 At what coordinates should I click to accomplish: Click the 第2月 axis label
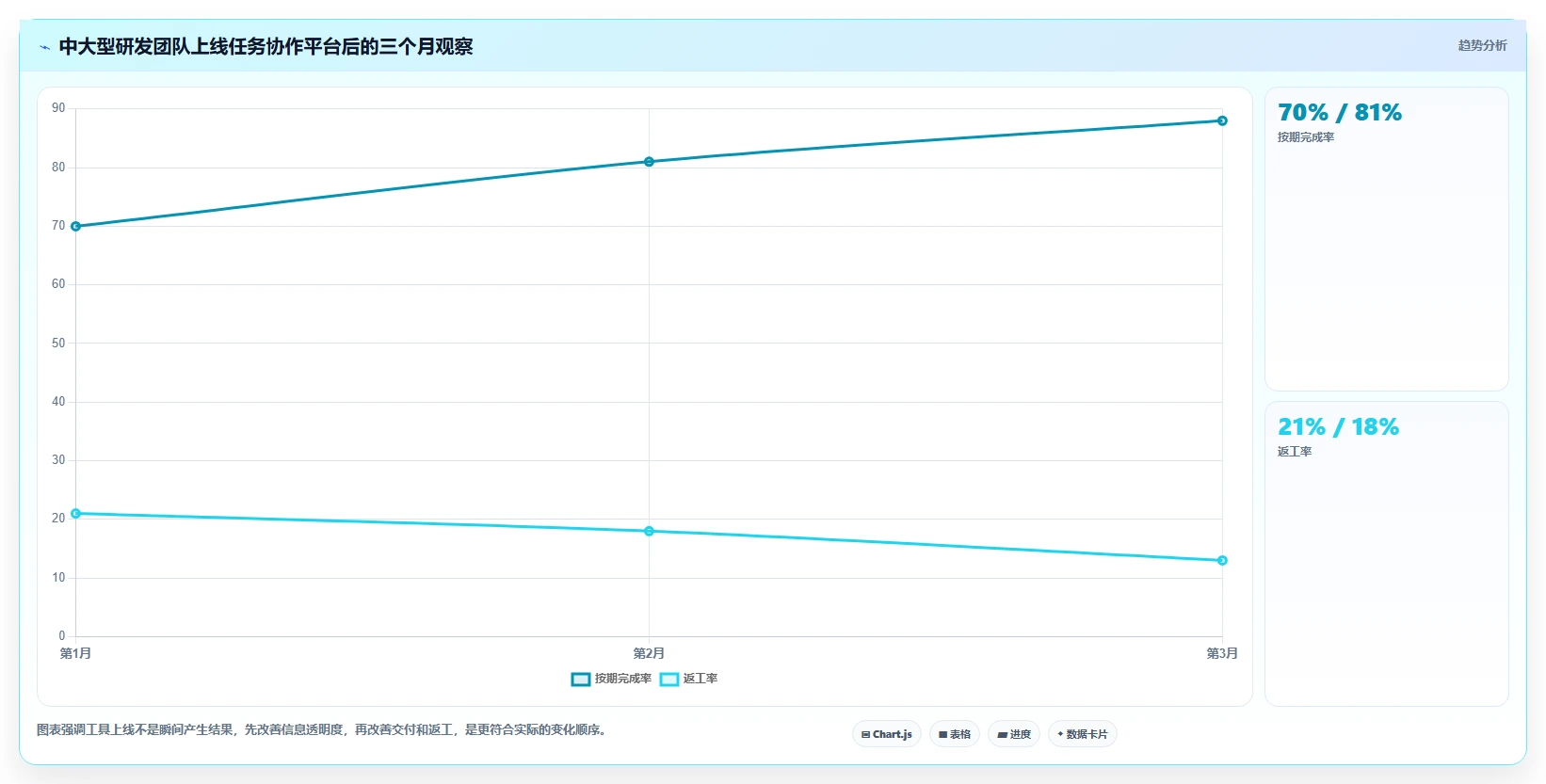tap(649, 653)
